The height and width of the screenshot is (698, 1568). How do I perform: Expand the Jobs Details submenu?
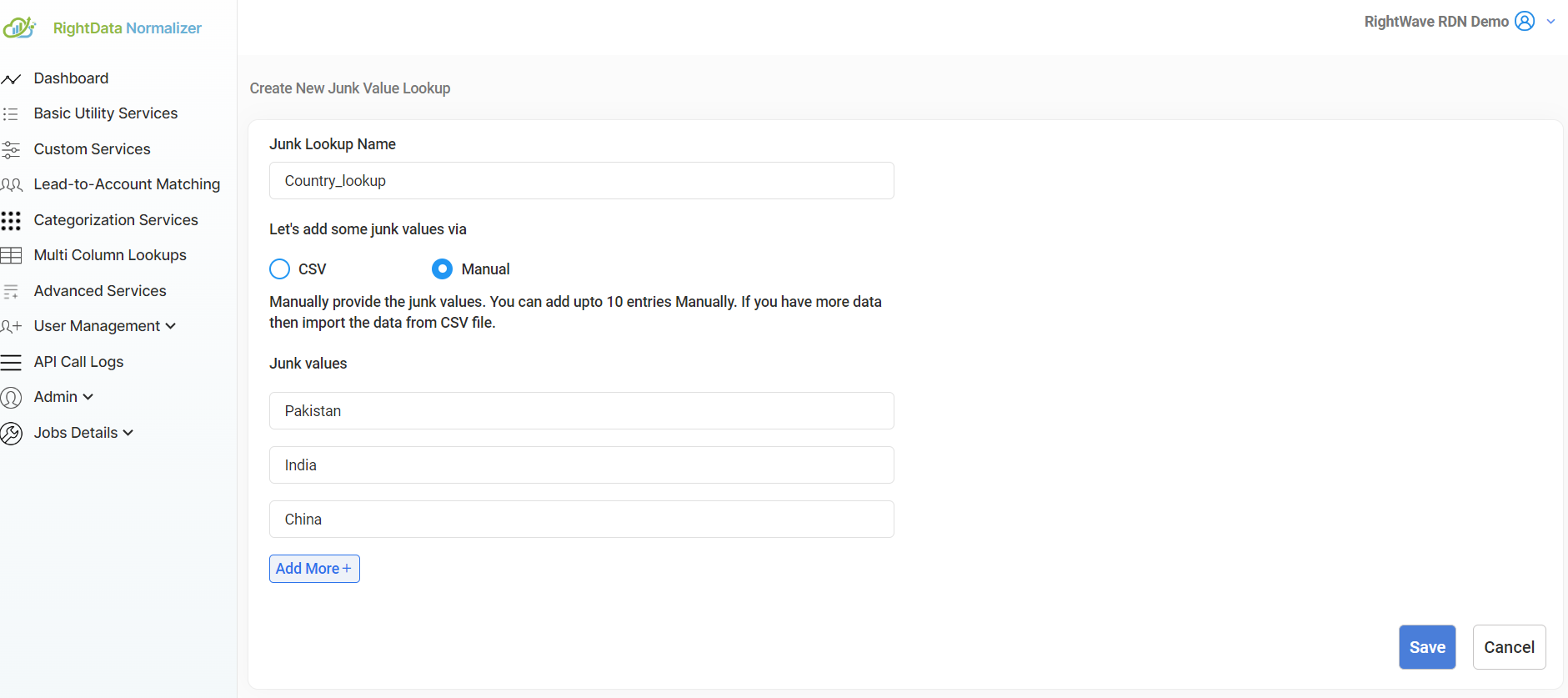tap(128, 433)
